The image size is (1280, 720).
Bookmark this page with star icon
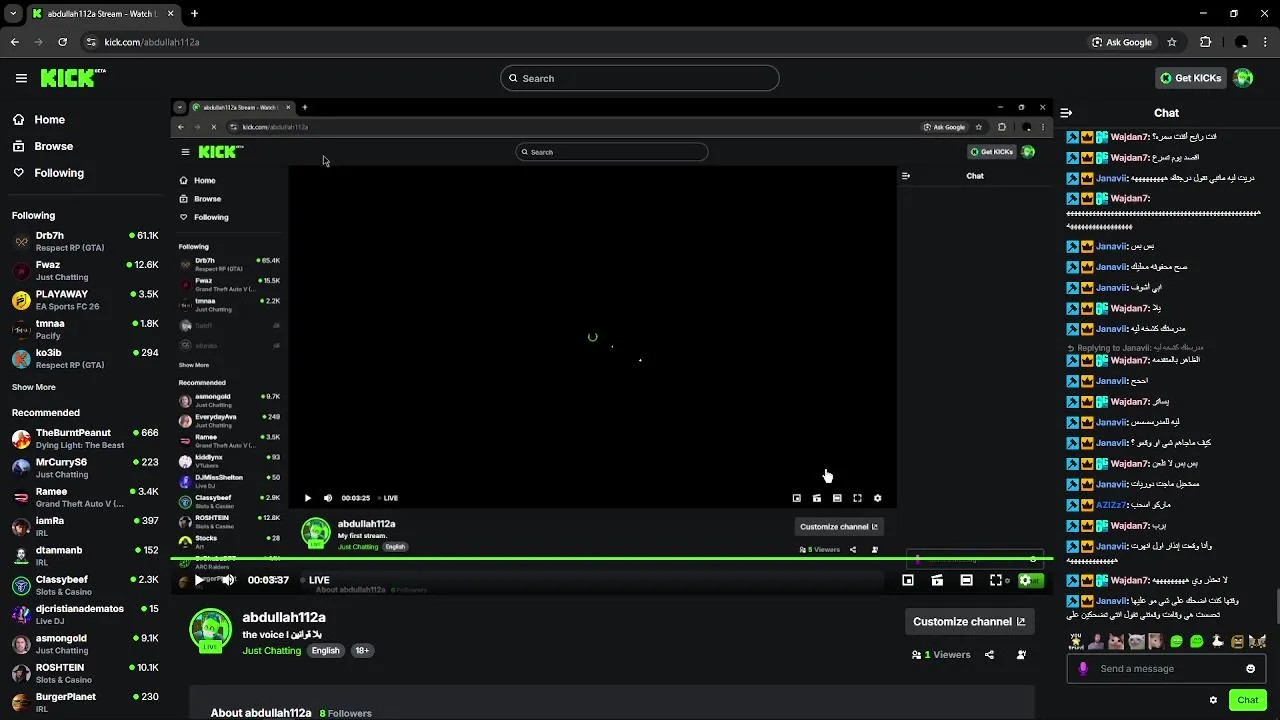pos(1172,42)
